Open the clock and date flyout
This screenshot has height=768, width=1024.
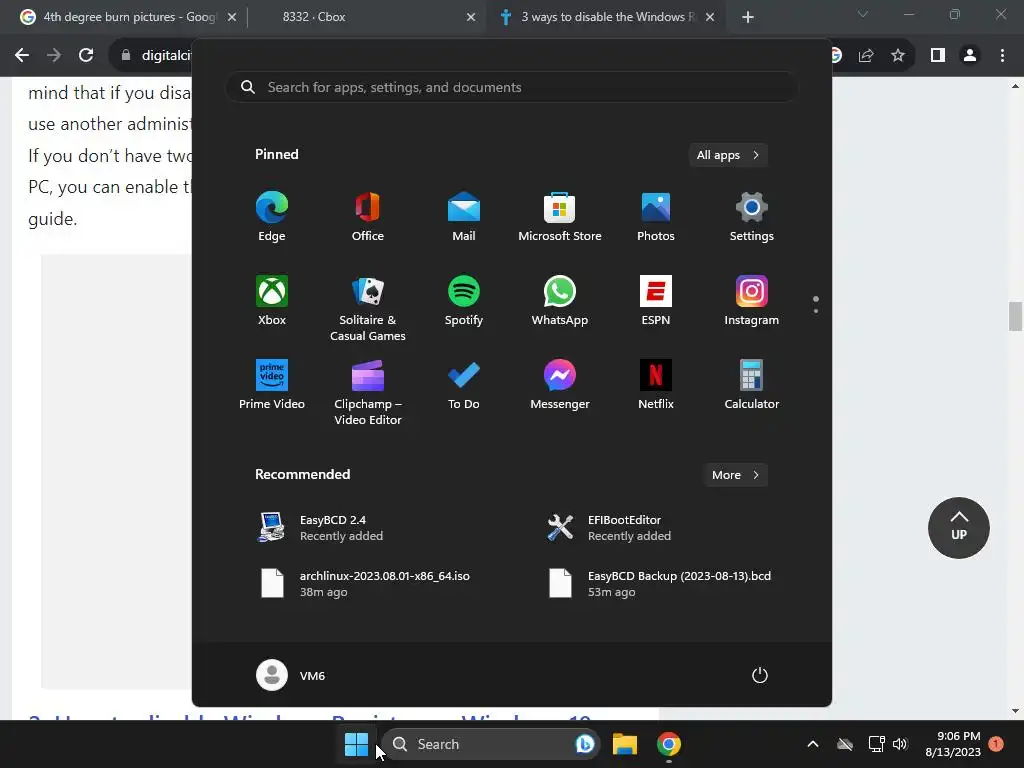pyautogui.click(x=953, y=744)
